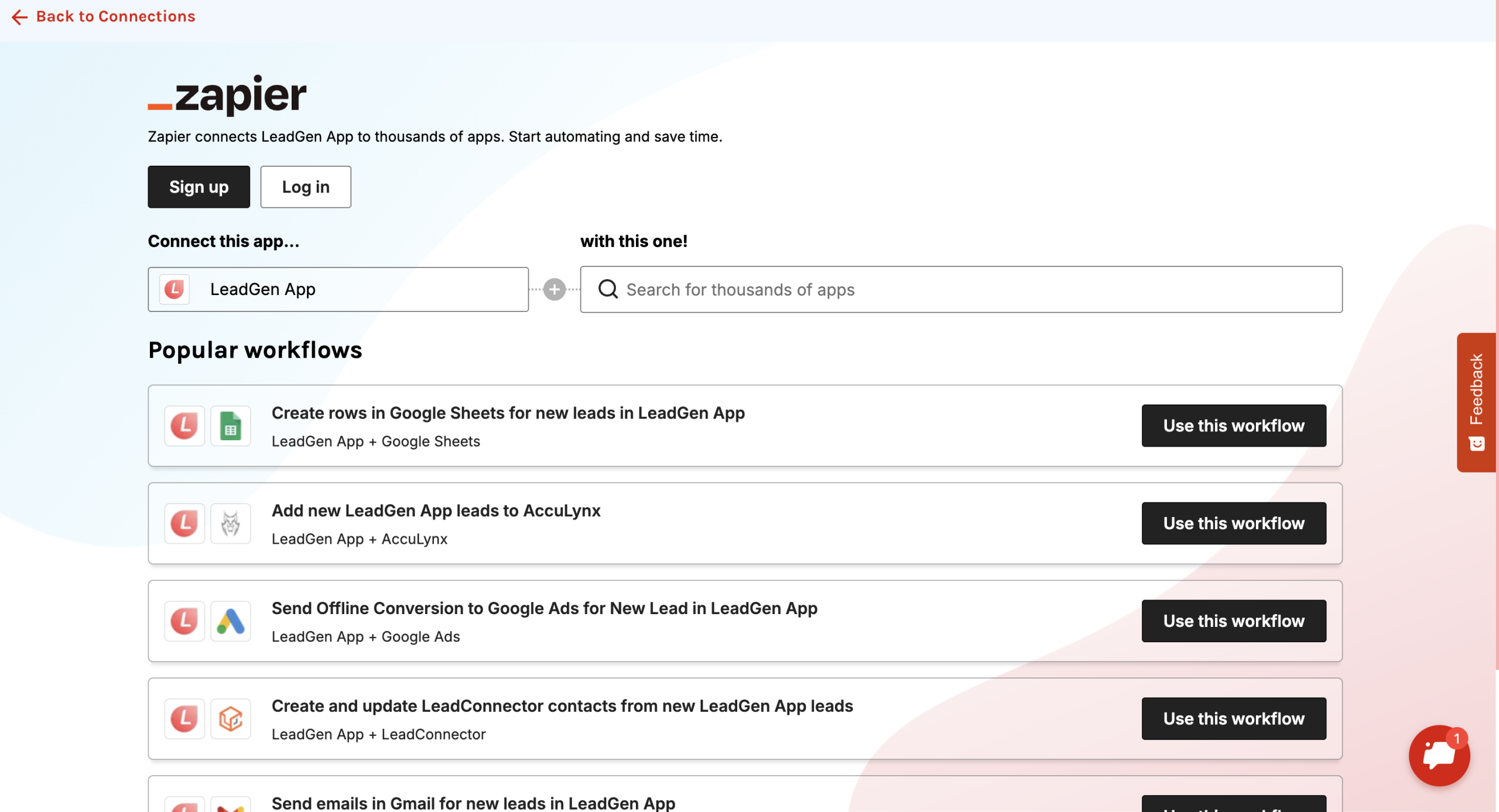This screenshot has height=812, width=1499.
Task: Click the Google Ads icon
Action: (230, 621)
